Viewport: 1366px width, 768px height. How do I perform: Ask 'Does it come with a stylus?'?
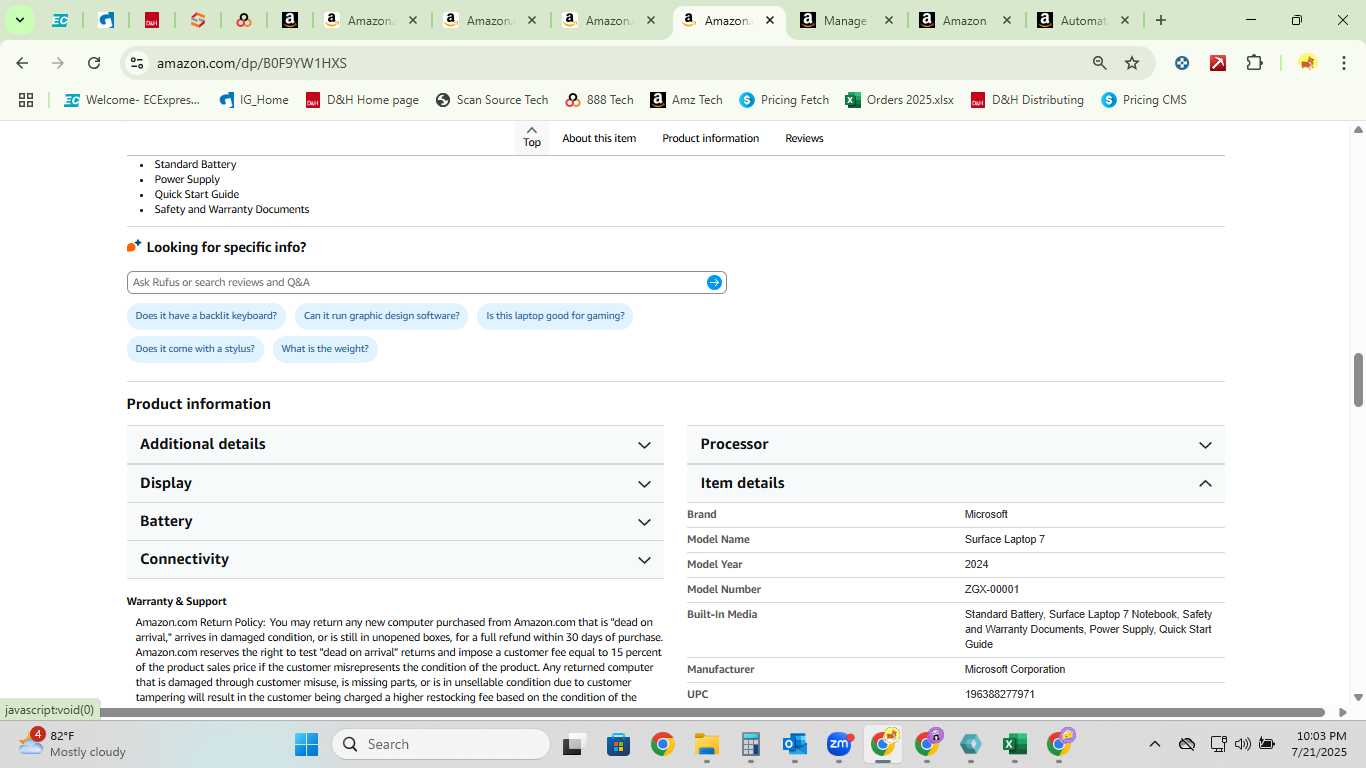pyautogui.click(x=195, y=349)
